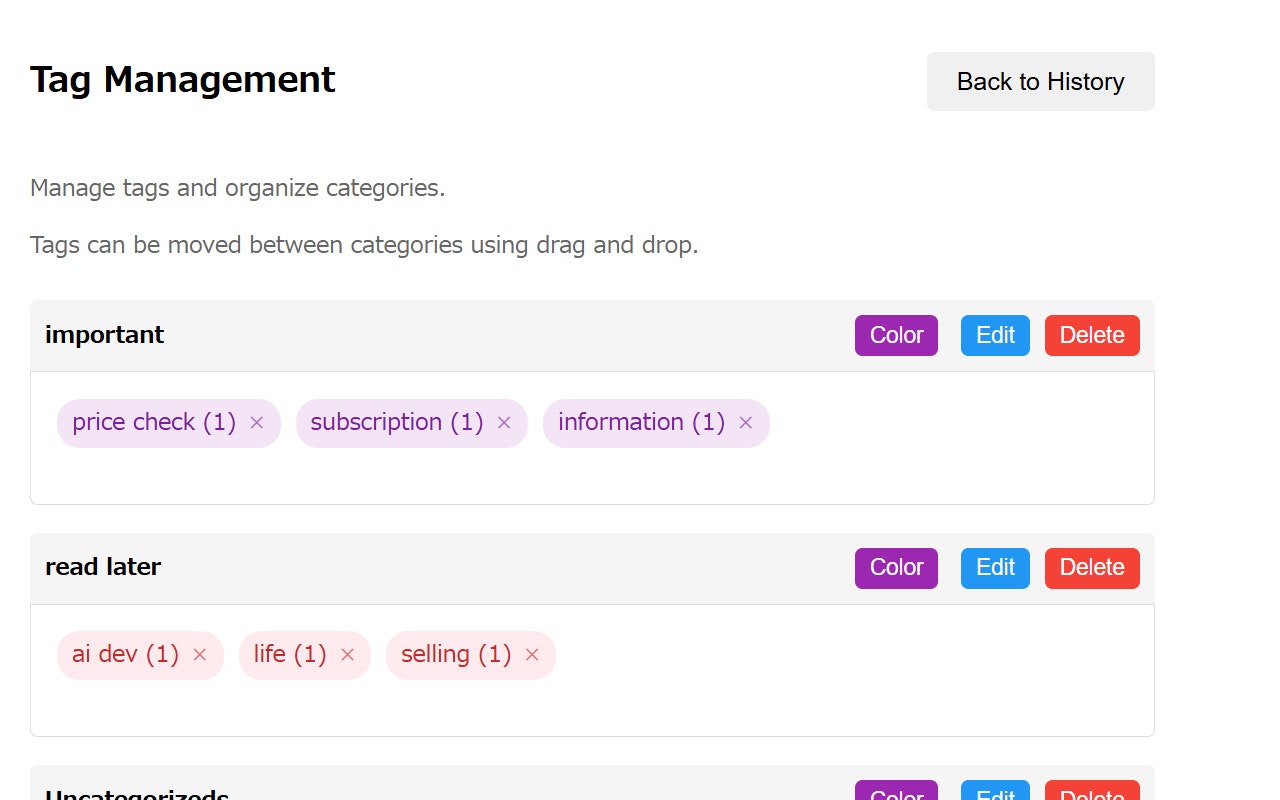
Task: Delete the ai dev tag via ×
Action: pos(199,655)
